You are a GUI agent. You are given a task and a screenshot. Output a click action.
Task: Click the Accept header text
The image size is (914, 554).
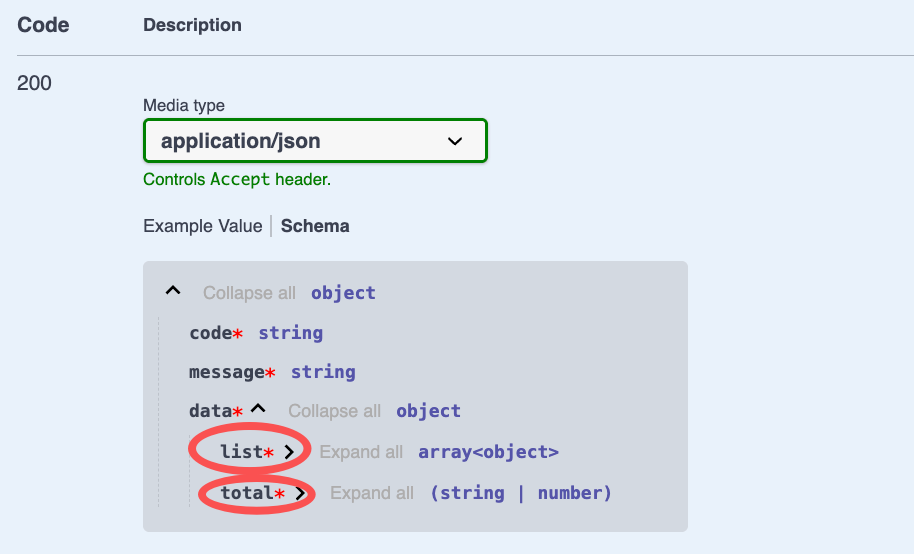(x=240, y=180)
